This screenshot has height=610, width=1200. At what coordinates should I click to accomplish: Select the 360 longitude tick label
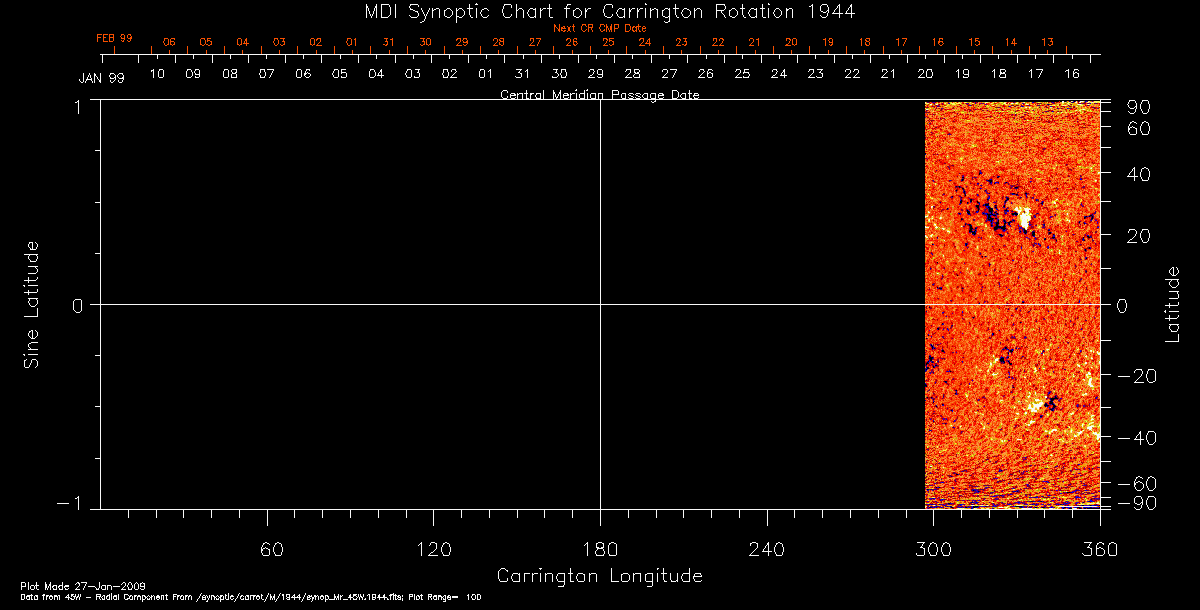tap(1099, 548)
